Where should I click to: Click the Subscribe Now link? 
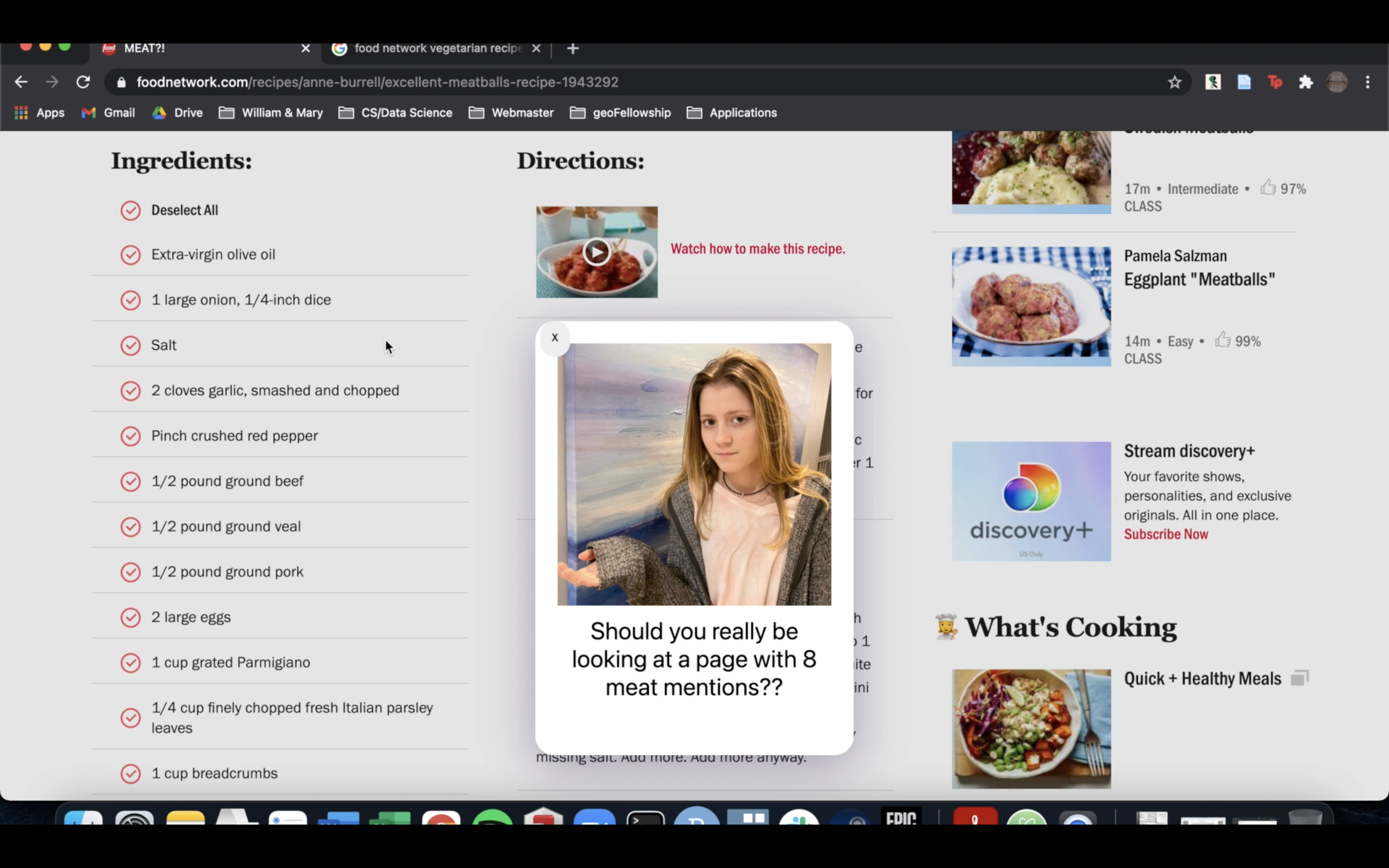coord(1165,534)
